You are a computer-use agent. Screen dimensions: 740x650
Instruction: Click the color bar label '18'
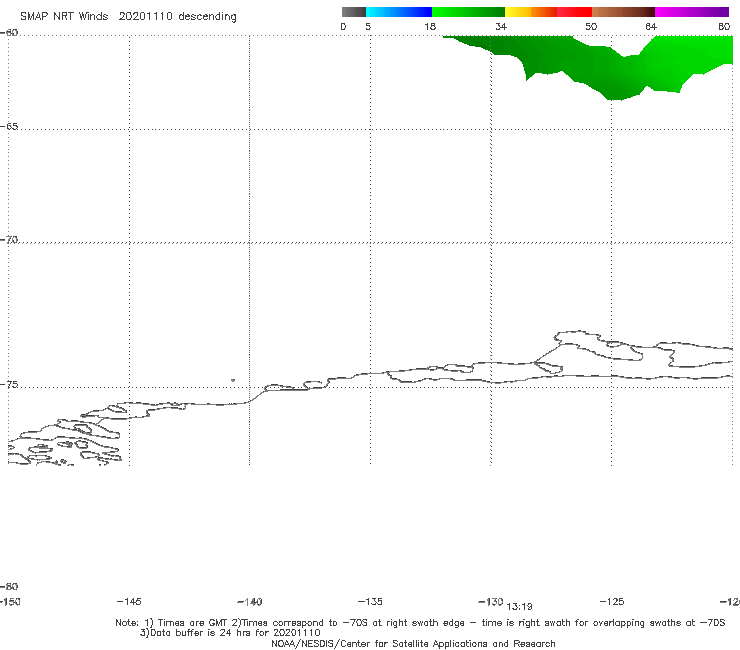[430, 26]
